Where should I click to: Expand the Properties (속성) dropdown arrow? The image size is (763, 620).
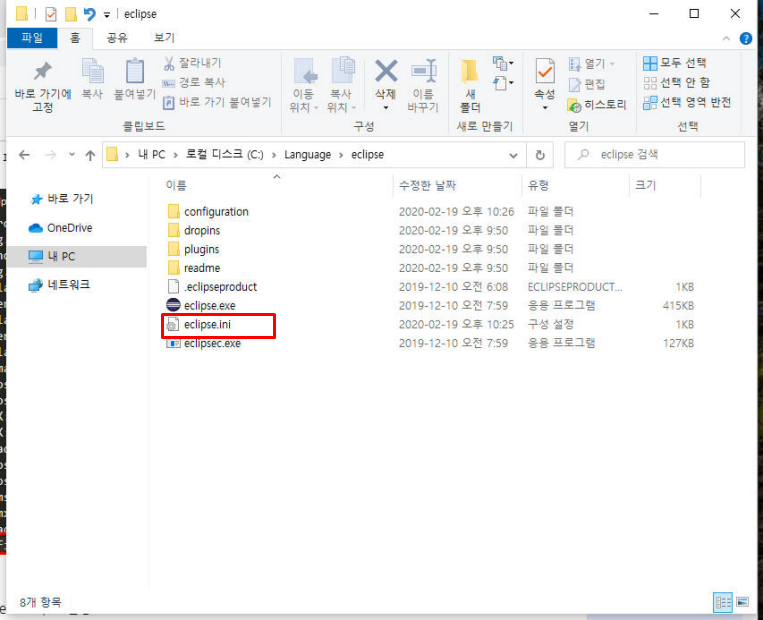pyautogui.click(x=545, y=108)
